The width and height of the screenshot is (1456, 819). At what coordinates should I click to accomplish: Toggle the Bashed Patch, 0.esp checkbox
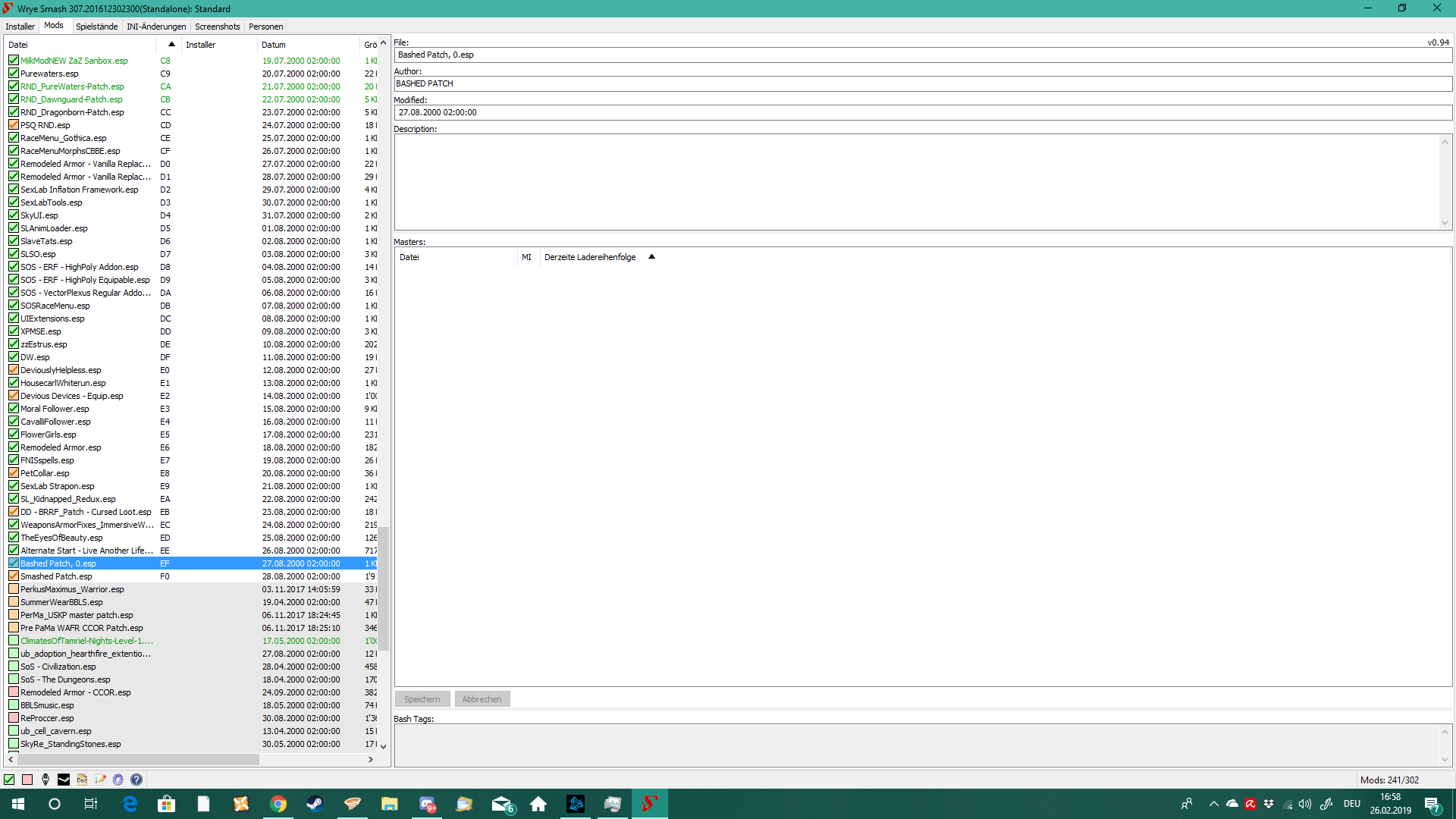tap(14, 563)
